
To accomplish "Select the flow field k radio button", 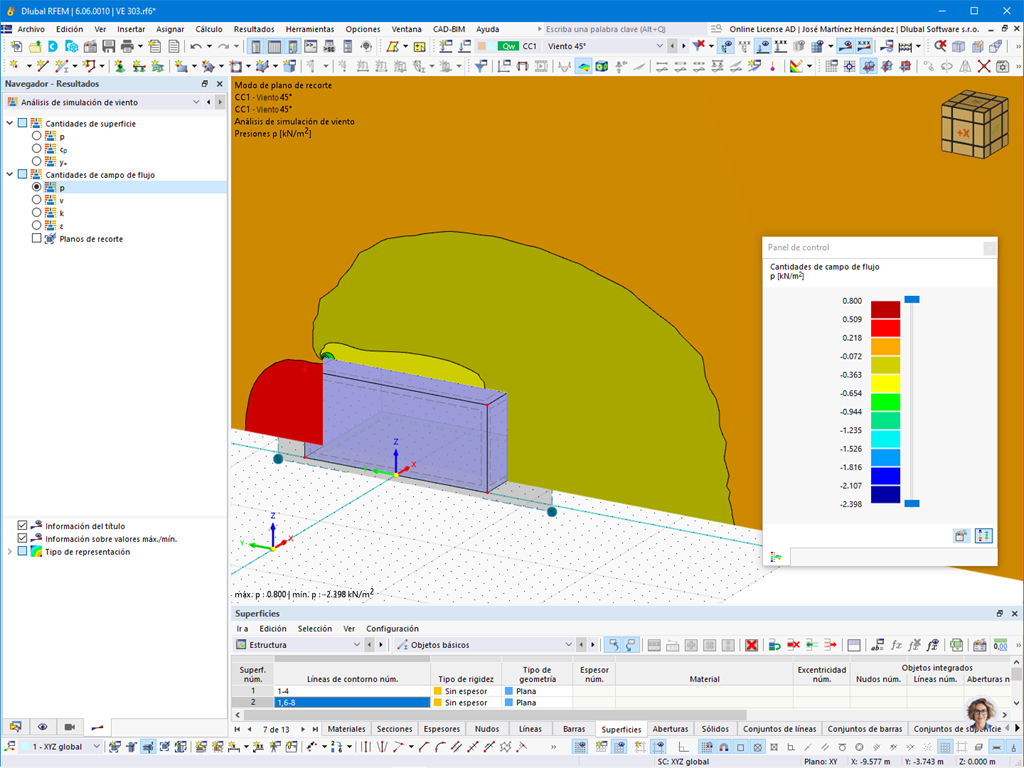I will point(37,212).
